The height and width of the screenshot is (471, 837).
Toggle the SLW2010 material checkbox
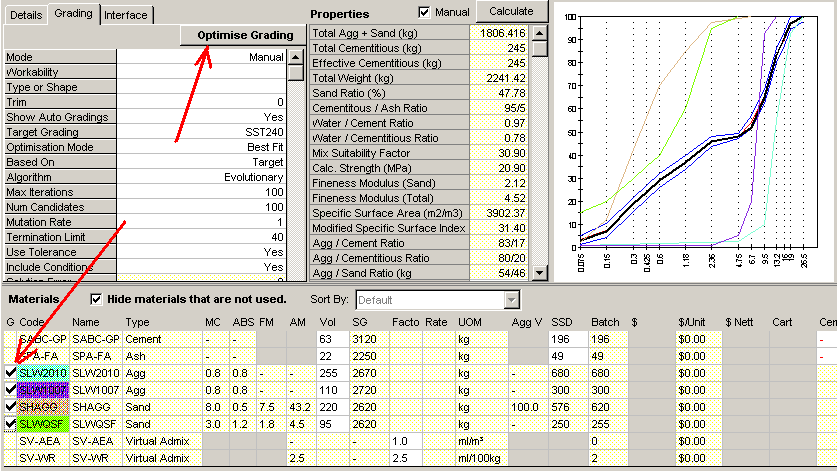[x=11, y=373]
